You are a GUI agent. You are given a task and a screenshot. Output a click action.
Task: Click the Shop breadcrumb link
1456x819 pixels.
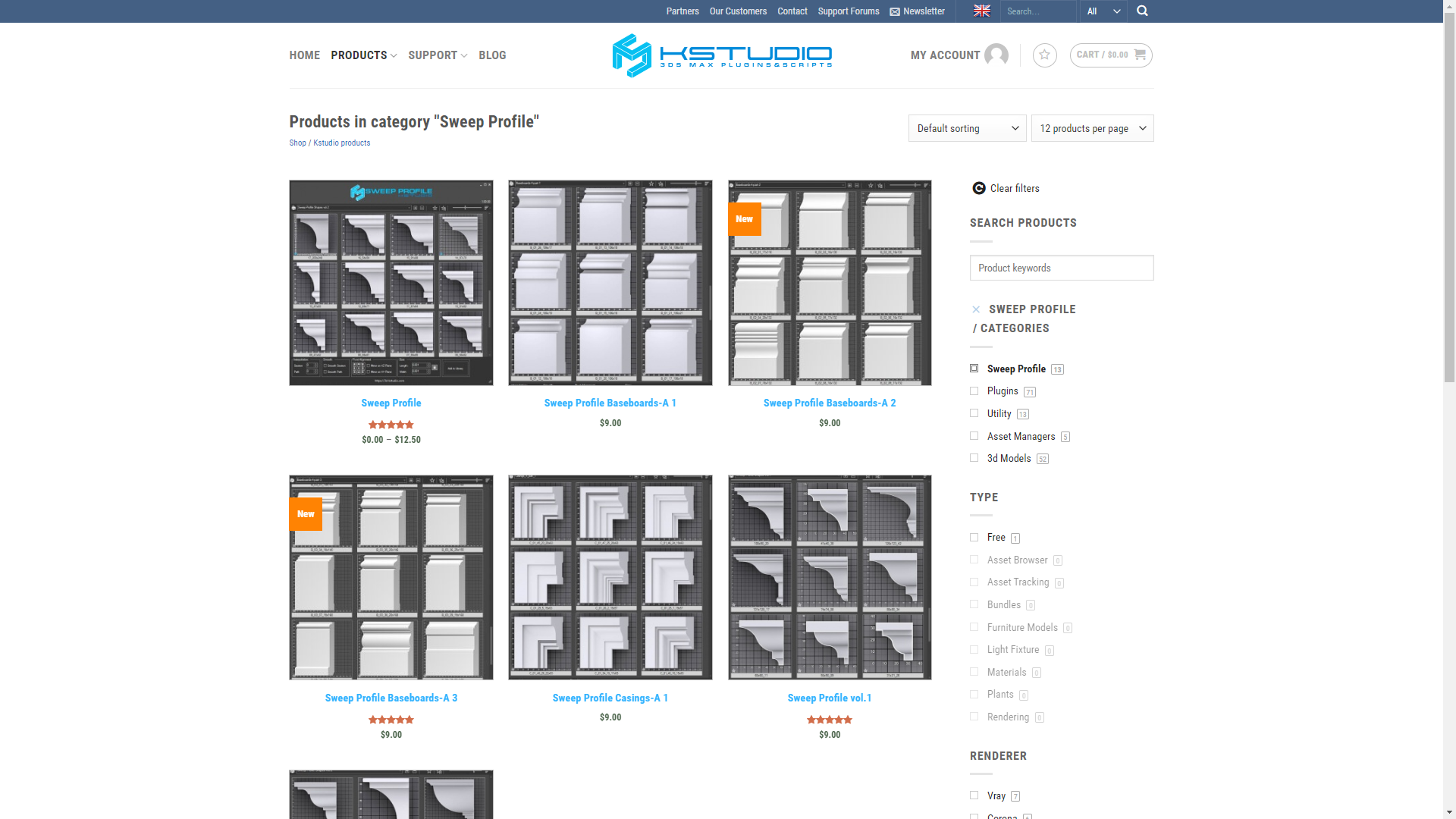coord(297,142)
